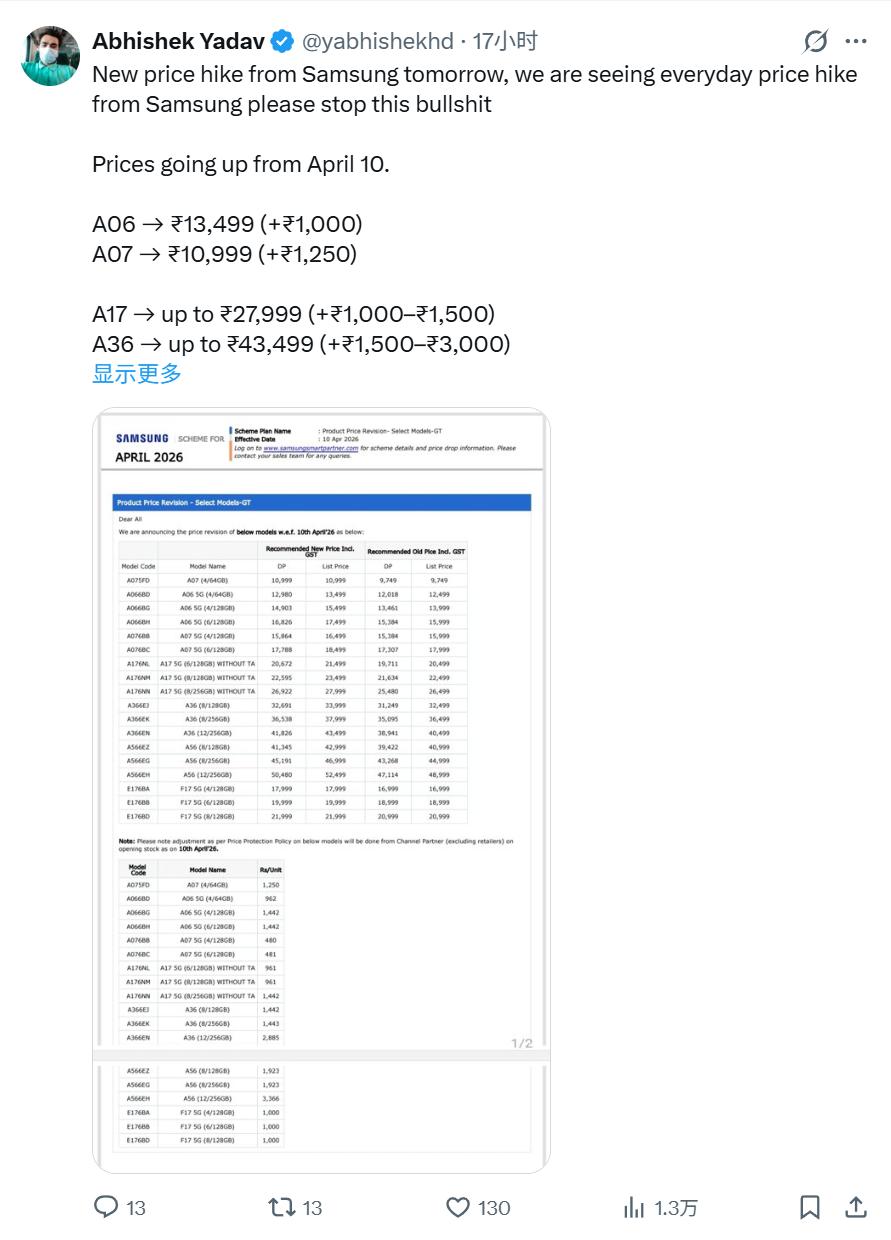Click the 1.3万 views count
This screenshot has height=1240, width=891.
tap(676, 1208)
